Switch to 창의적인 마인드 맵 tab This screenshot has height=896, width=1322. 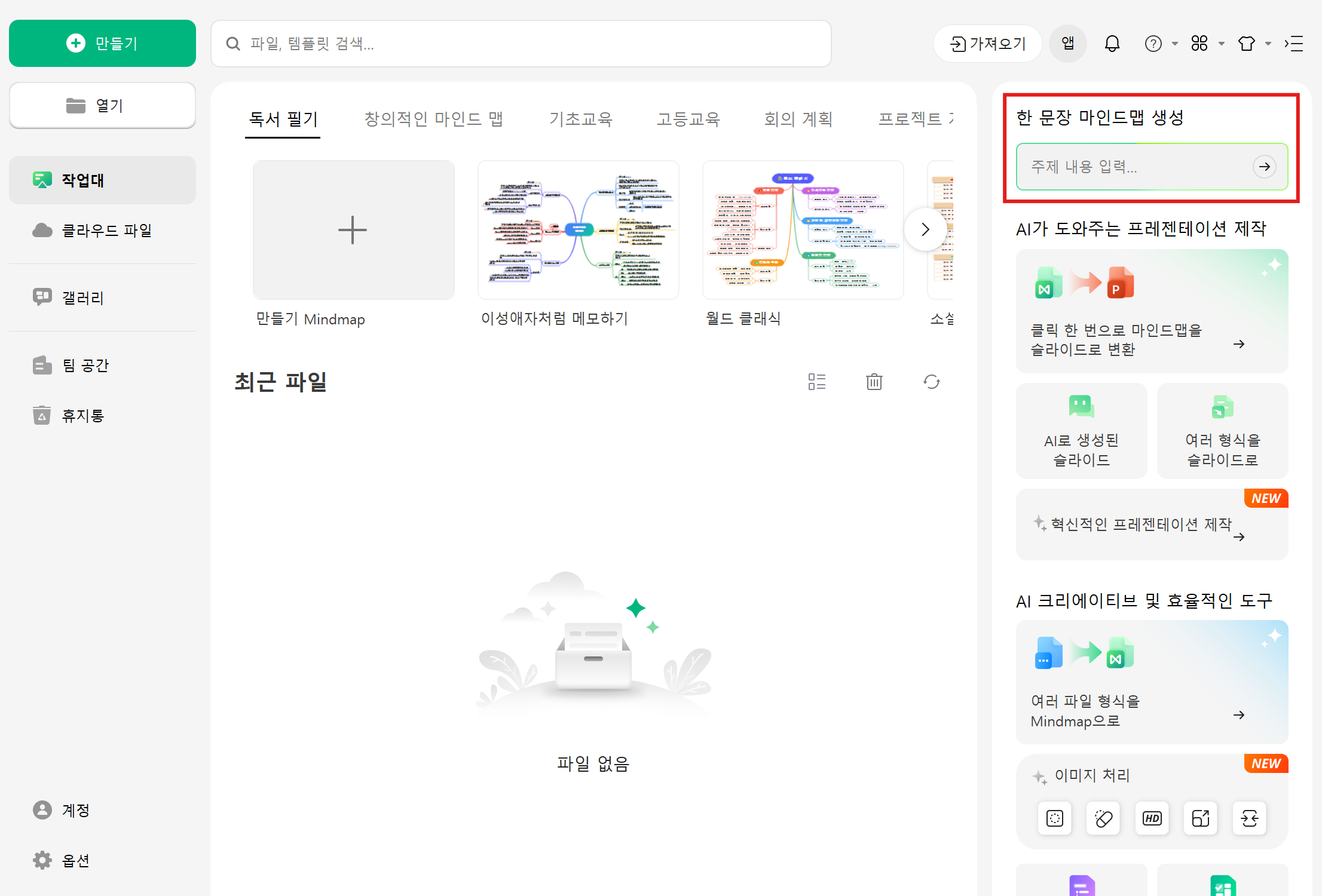click(434, 119)
